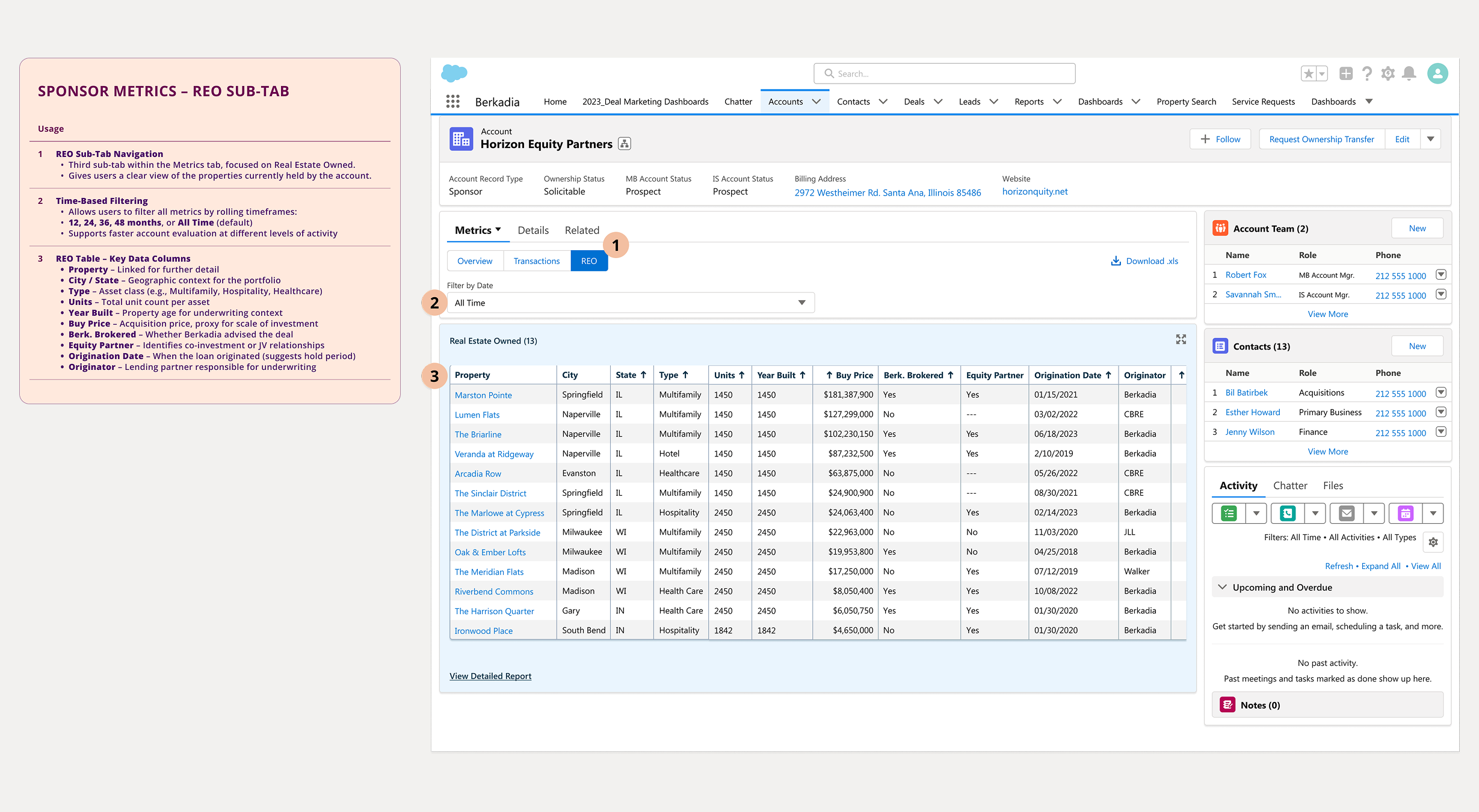Click the Account Team panel icon
This screenshot has height=812, width=1479.
1220,228
